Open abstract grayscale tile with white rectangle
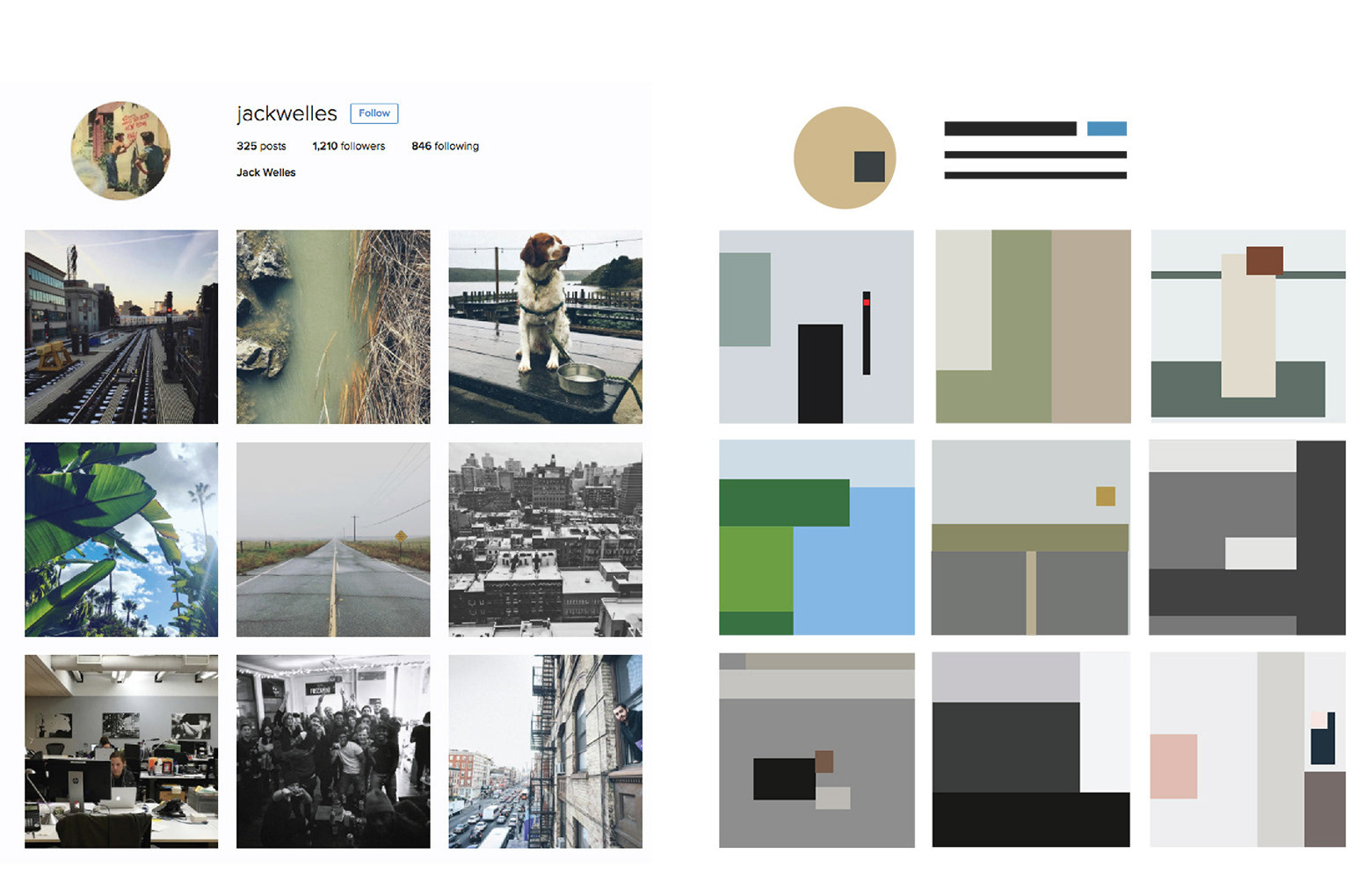 [x=1247, y=537]
